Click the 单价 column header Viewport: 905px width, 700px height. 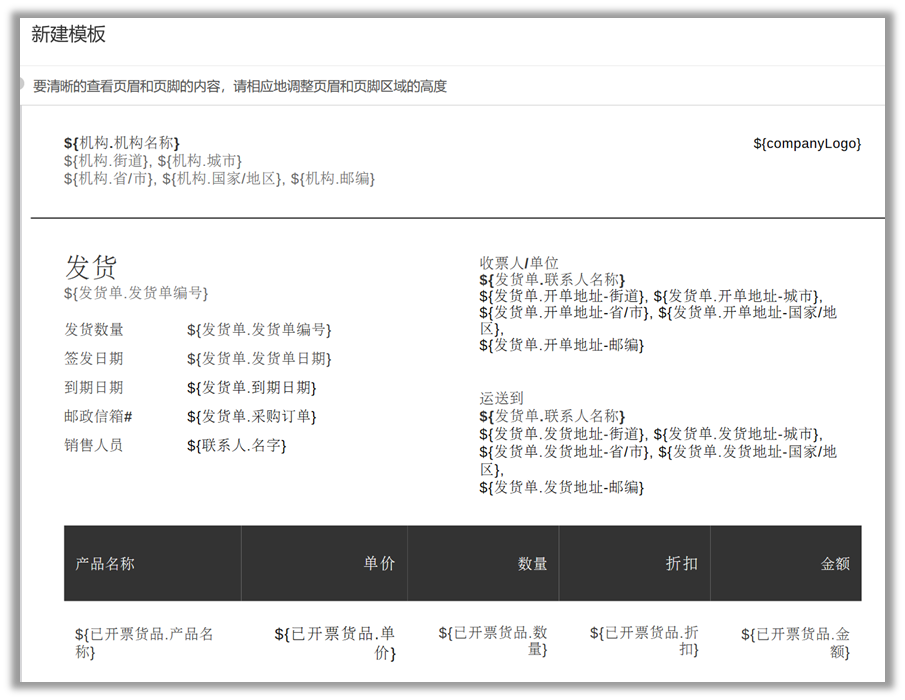[x=379, y=564]
